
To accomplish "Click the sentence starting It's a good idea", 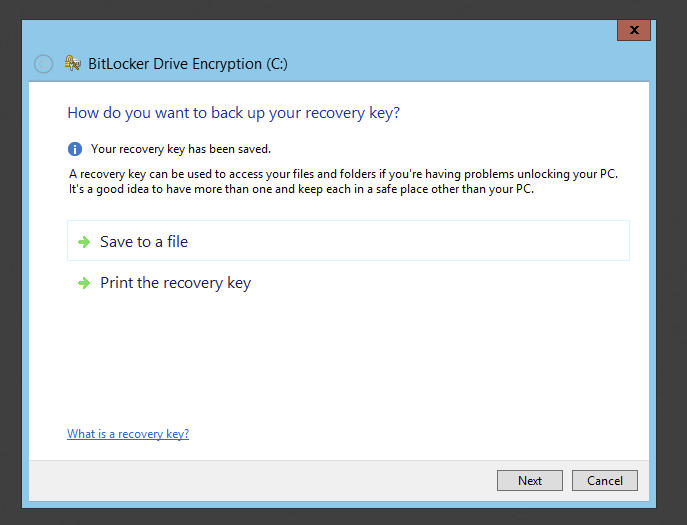I will coord(300,188).
